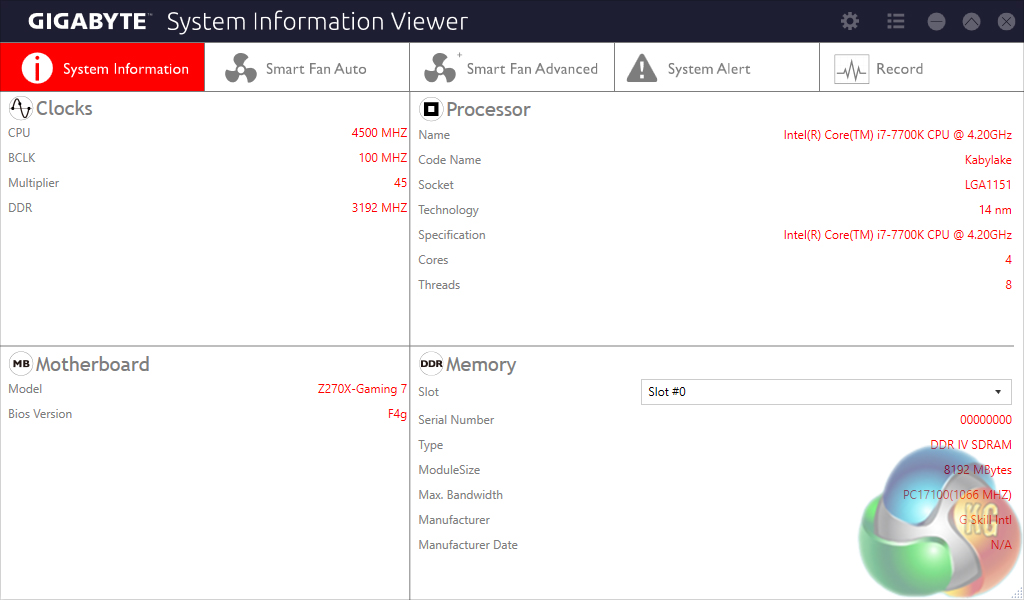Minimize the System Information Viewer window
This screenshot has height=600, width=1024.
coord(936,21)
